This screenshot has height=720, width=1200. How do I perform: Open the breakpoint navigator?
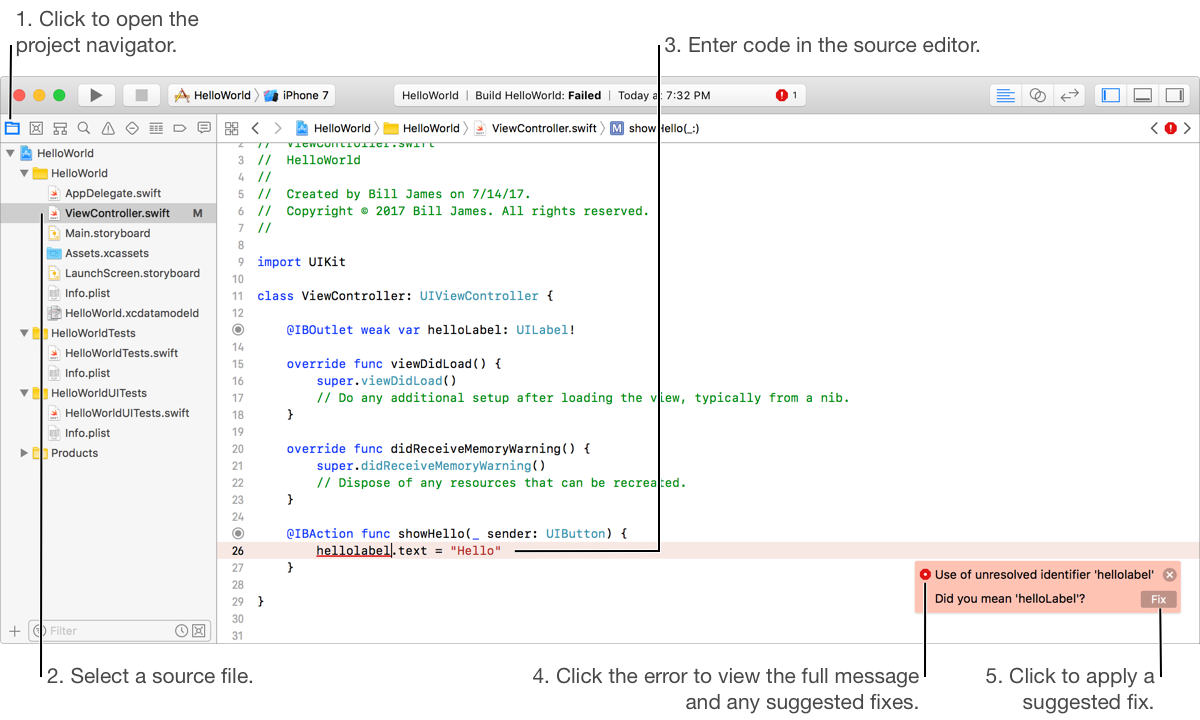(x=180, y=128)
